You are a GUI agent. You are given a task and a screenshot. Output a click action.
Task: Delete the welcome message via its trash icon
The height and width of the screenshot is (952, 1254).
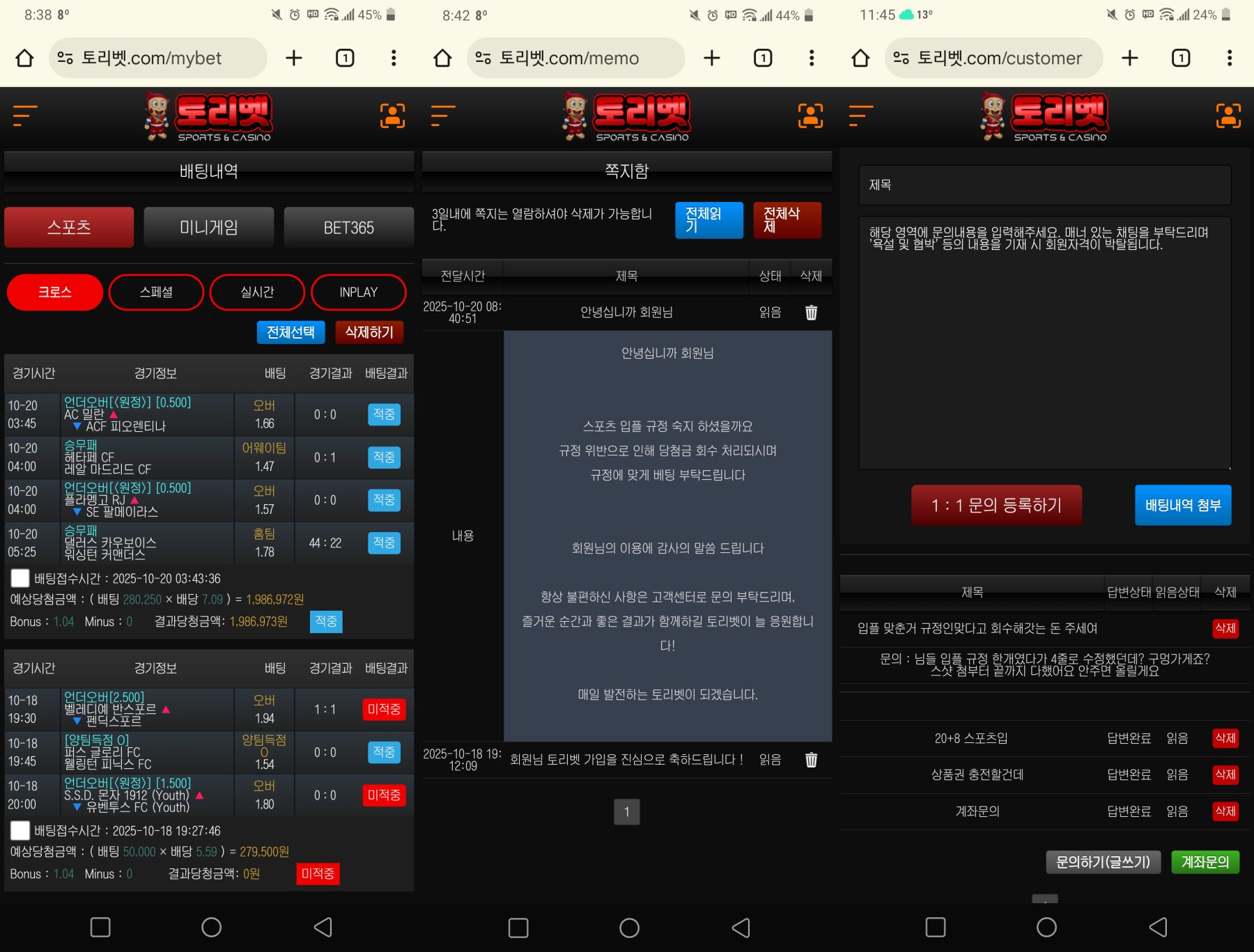[x=810, y=761]
